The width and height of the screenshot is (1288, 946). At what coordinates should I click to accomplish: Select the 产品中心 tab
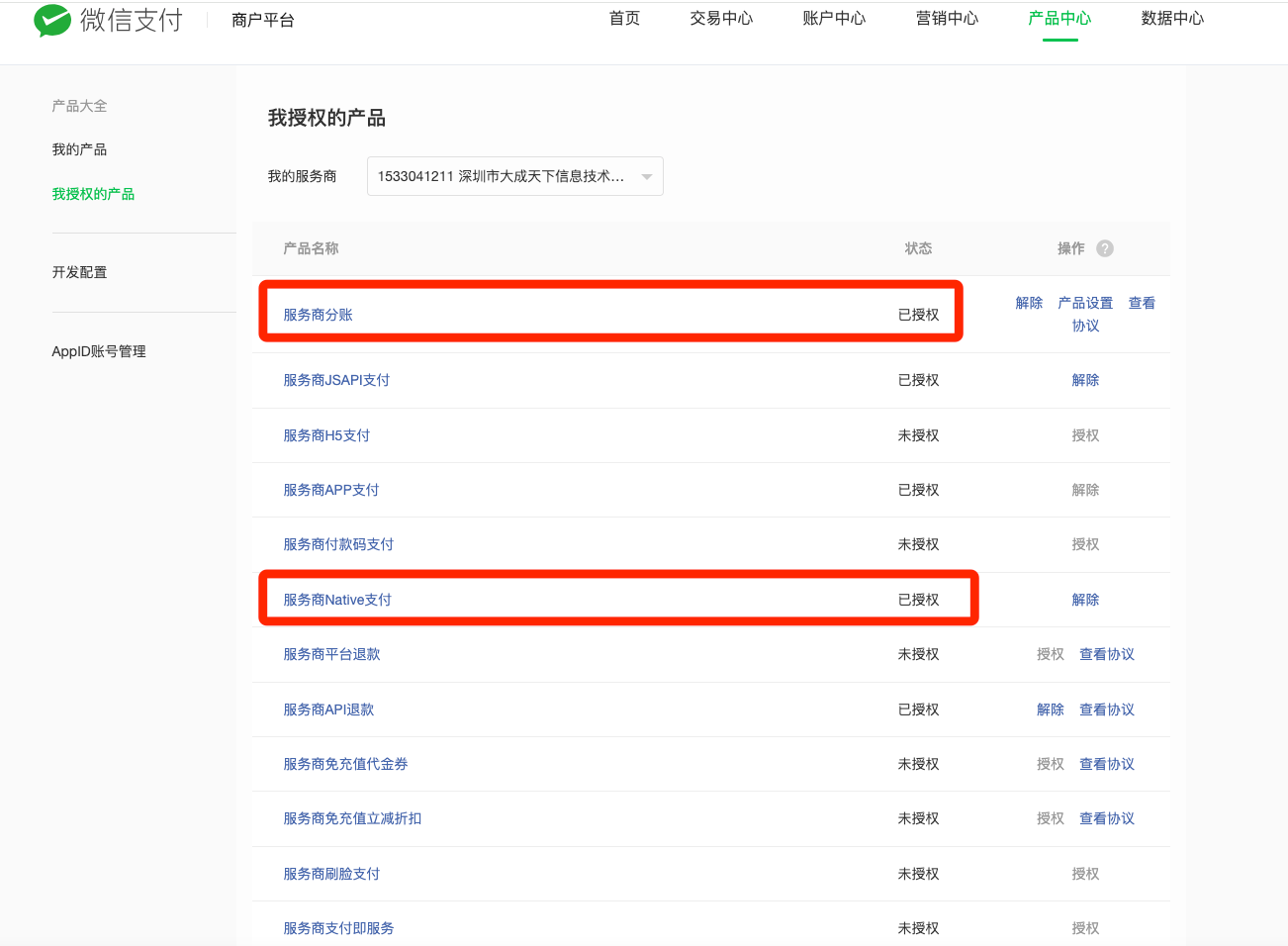coord(1059,19)
